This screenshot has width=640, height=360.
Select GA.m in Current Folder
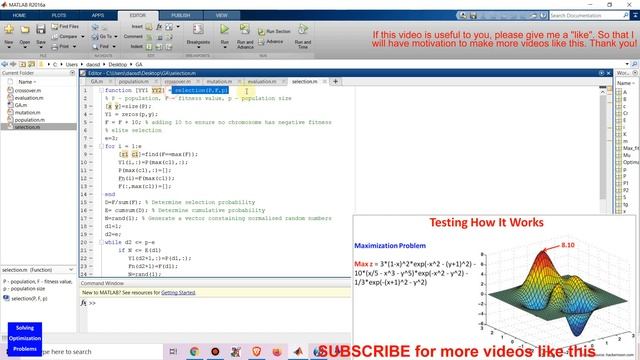click(x=21, y=105)
